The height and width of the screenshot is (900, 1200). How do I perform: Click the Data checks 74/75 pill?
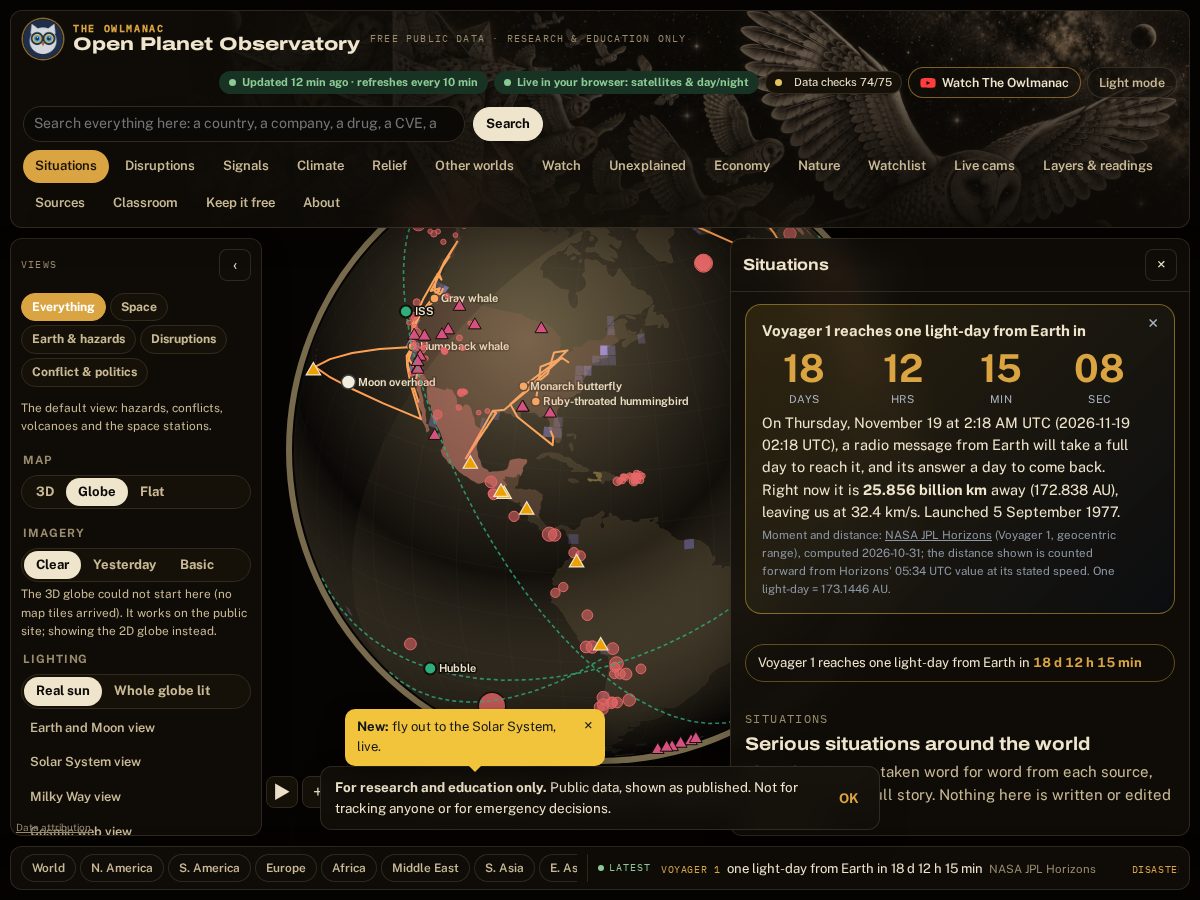(x=832, y=83)
